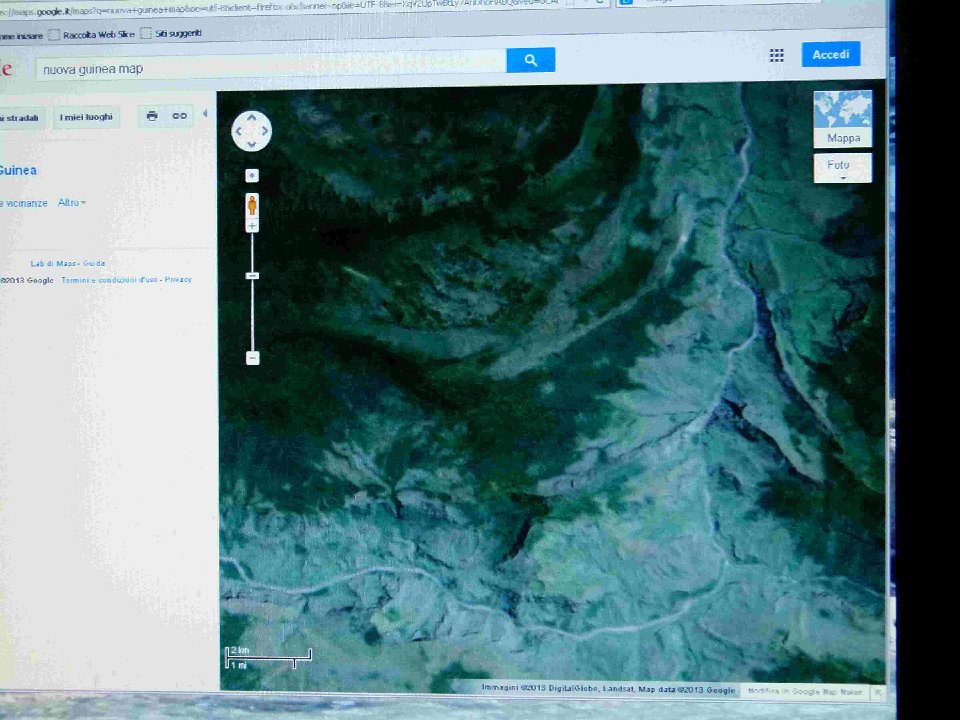Open the Lab di Maps link
The height and width of the screenshot is (720, 960).
pyautogui.click(x=53, y=263)
